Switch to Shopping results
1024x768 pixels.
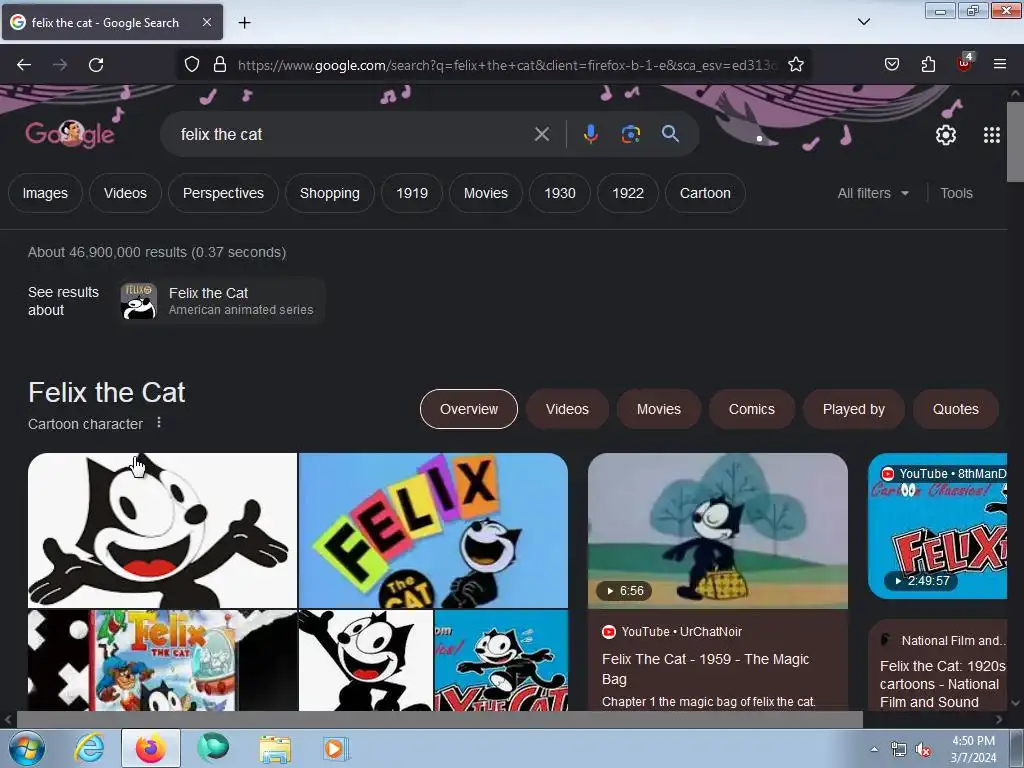[x=330, y=193]
